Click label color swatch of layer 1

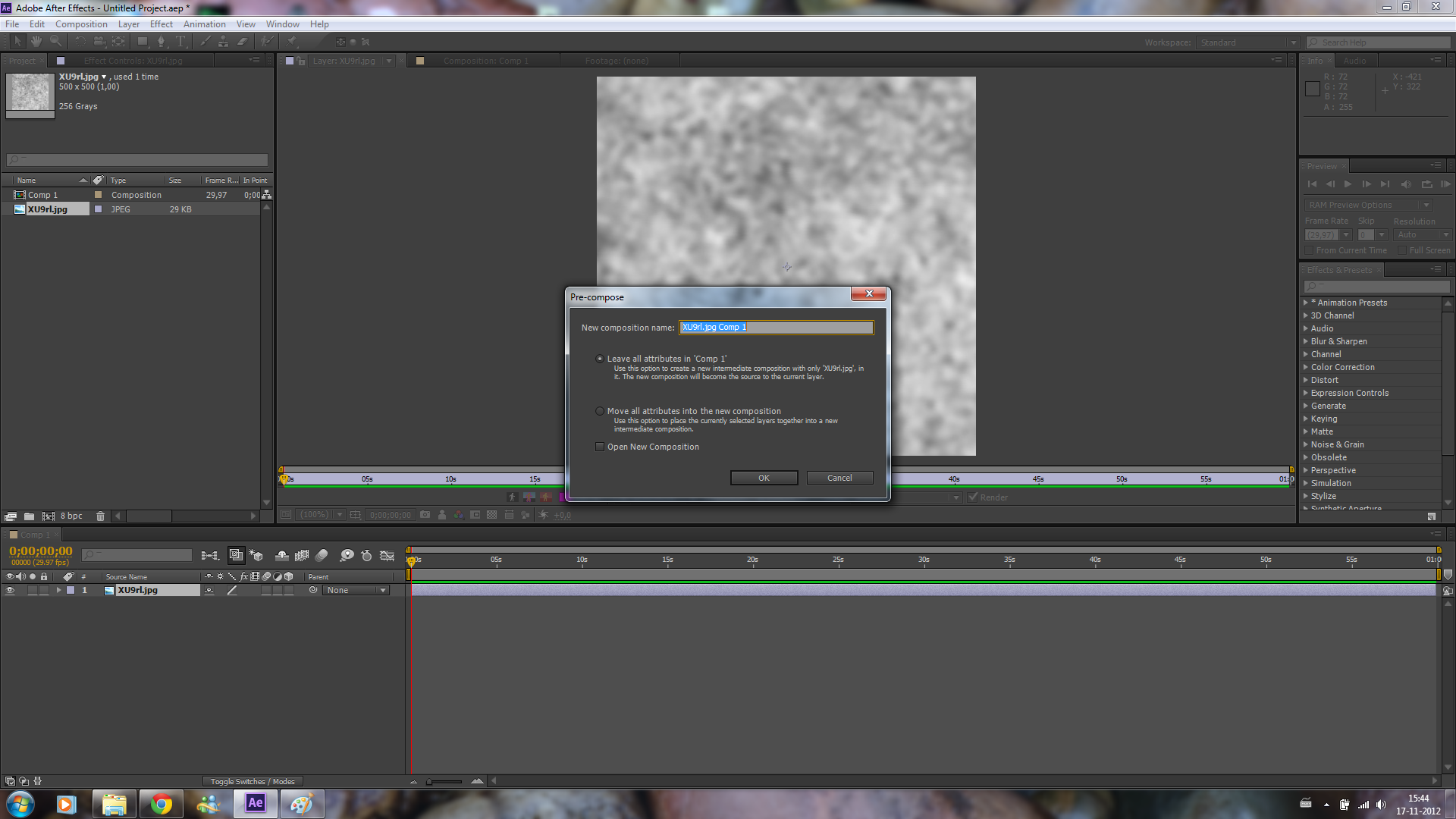pos(71,590)
